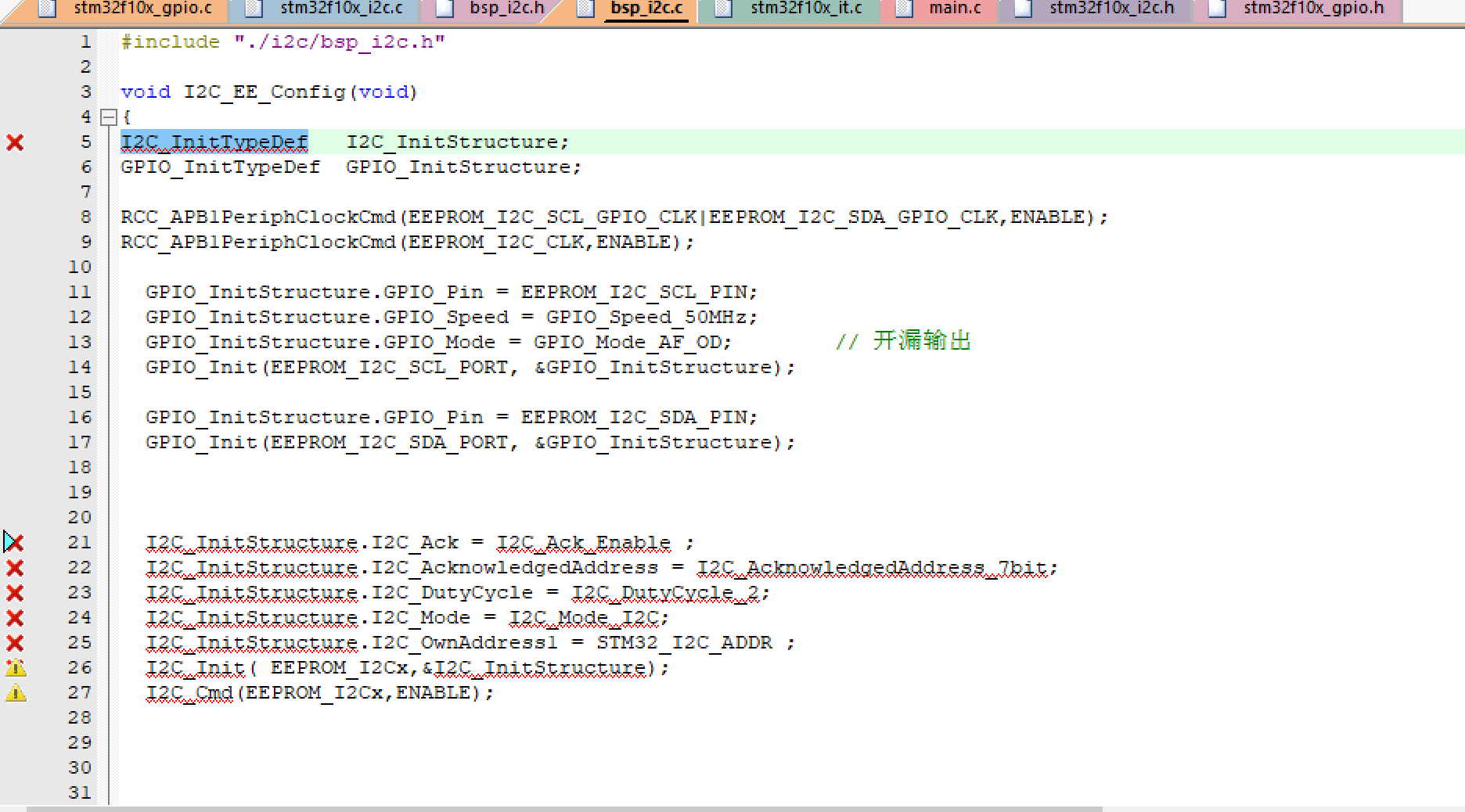Click the error icon on line 23
This screenshot has width=1465, height=812.
tap(15, 593)
